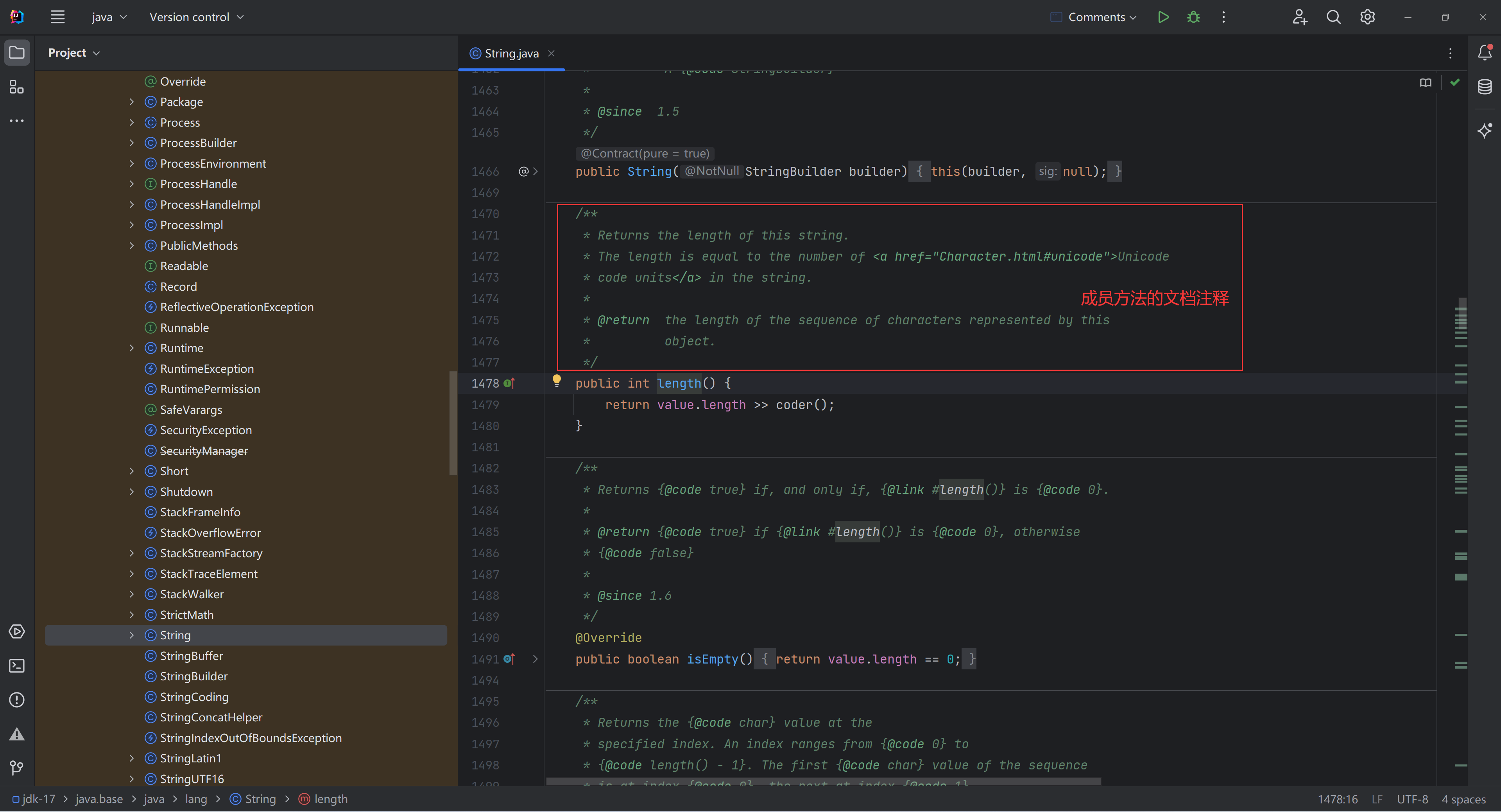Screen dimensions: 1501x812
Task: Run the Comments configuration
Action: 1163,17
